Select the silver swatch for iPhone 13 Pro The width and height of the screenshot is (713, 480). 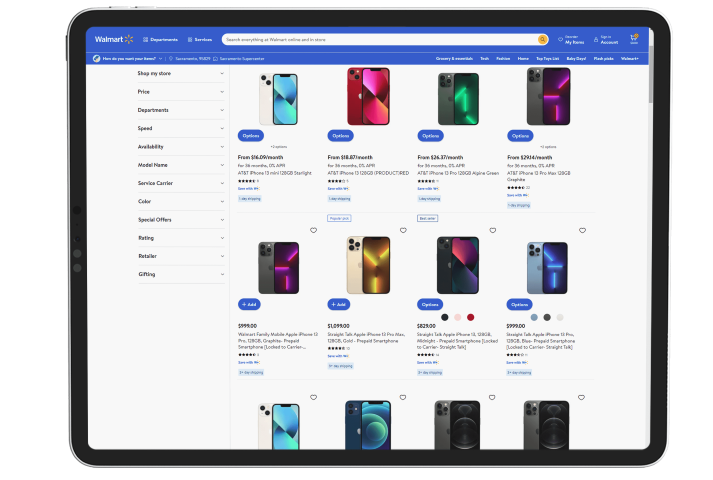click(x=560, y=317)
